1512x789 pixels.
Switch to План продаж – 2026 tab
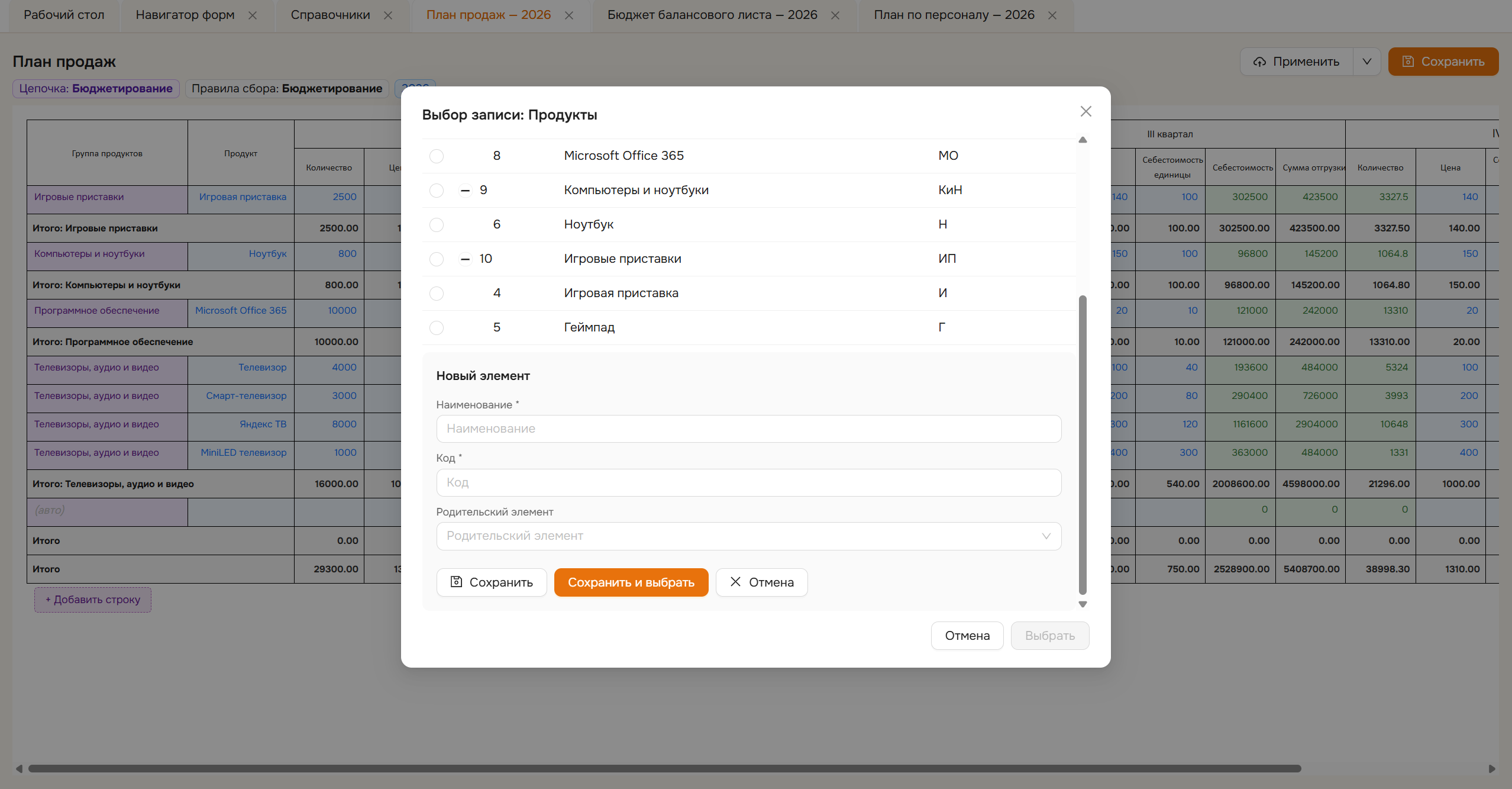tap(488, 15)
